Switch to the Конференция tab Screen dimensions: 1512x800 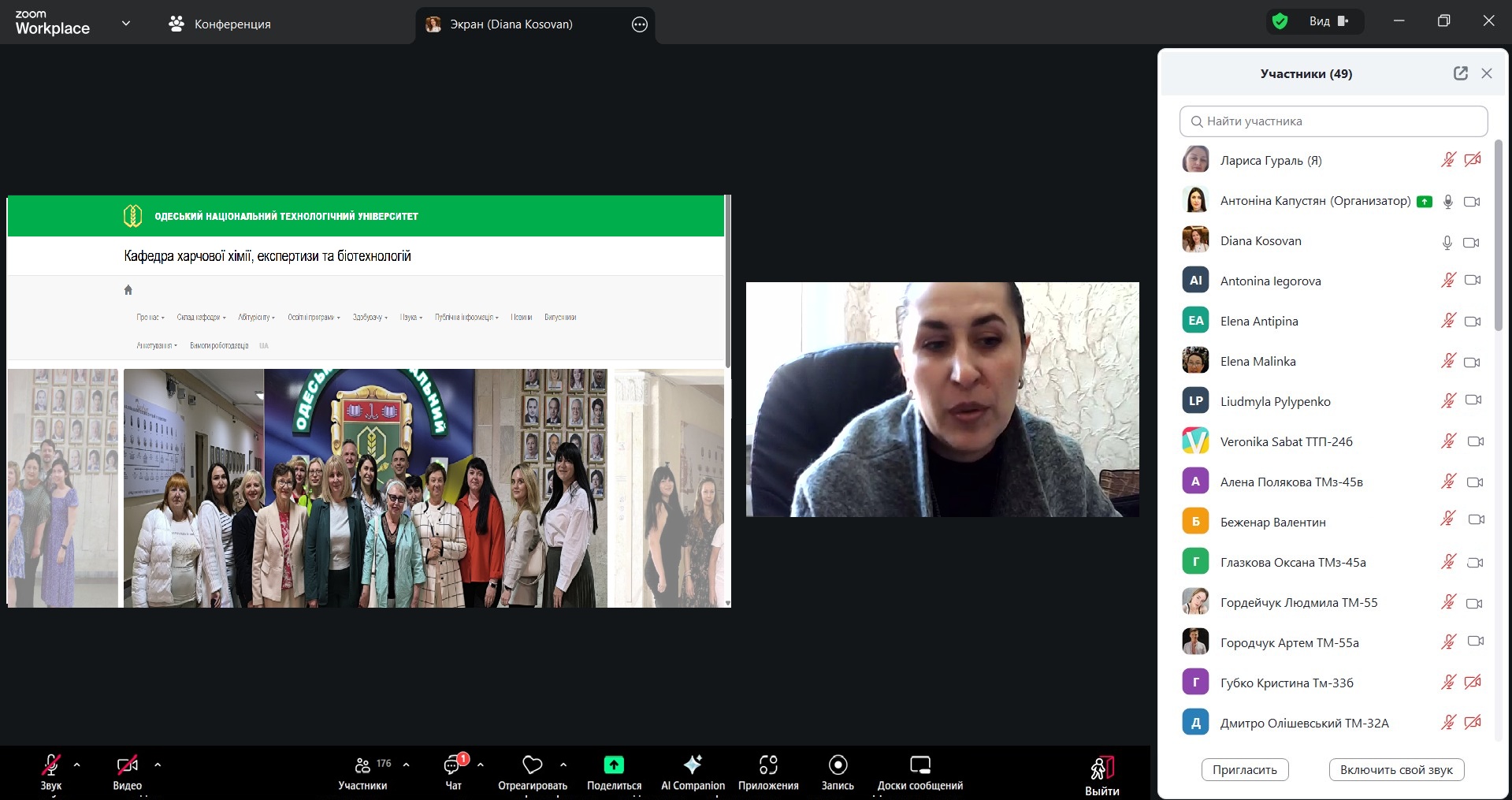tap(220, 24)
